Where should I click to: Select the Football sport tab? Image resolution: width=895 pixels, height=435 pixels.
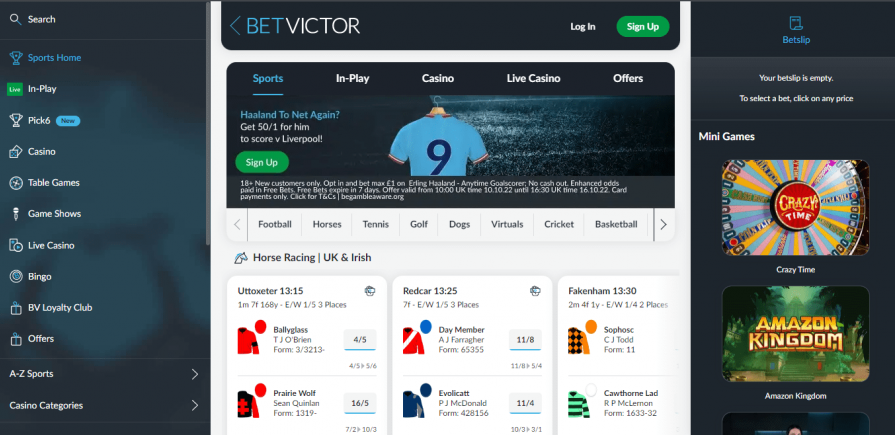click(275, 224)
